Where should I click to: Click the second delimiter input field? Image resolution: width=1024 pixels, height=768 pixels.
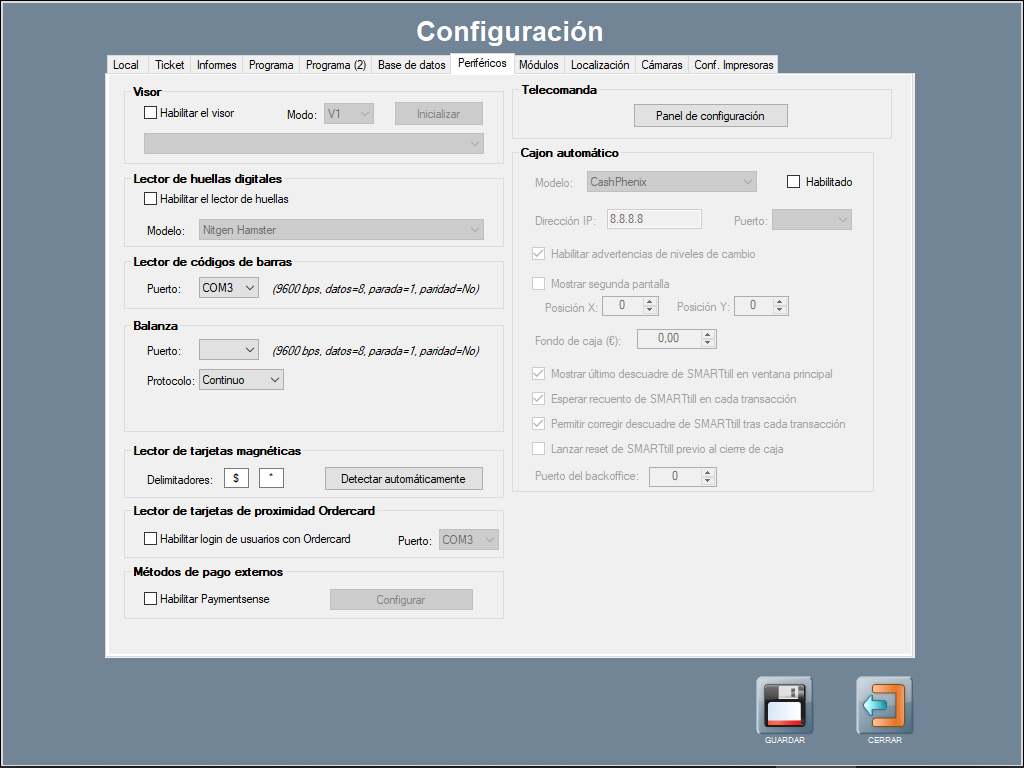pyautogui.click(x=271, y=479)
